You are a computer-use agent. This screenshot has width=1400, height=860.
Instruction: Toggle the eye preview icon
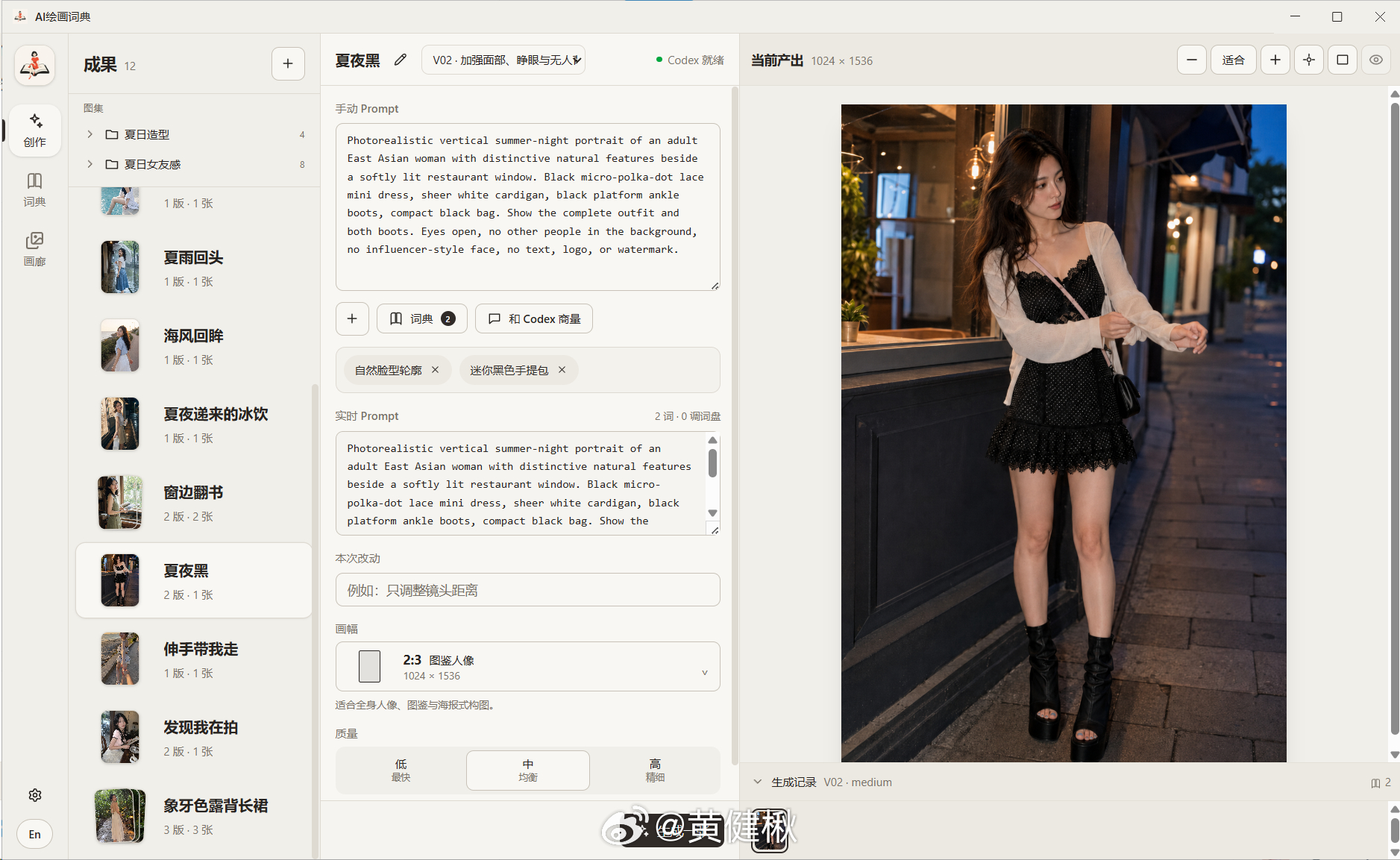pos(1376,60)
